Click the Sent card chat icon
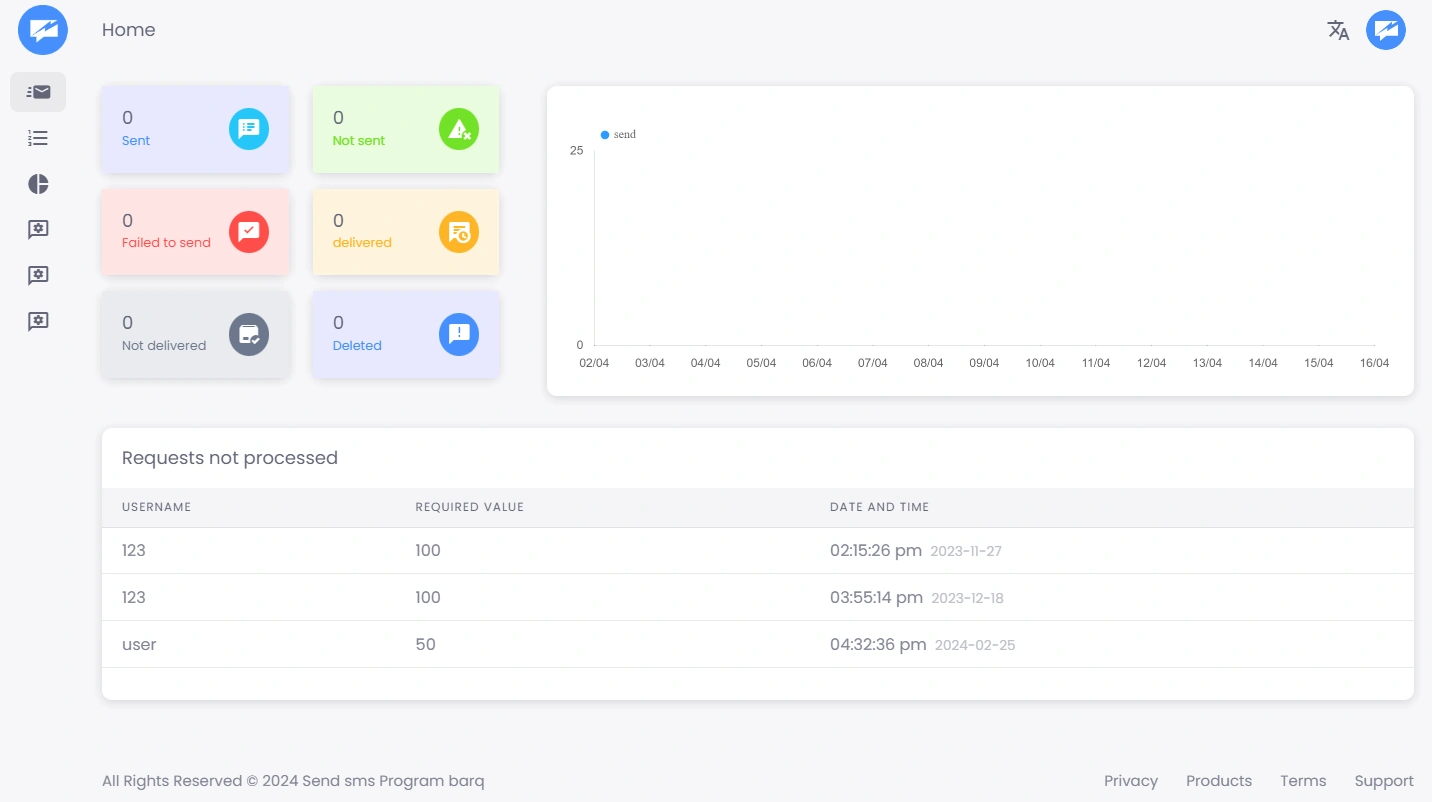 249,129
